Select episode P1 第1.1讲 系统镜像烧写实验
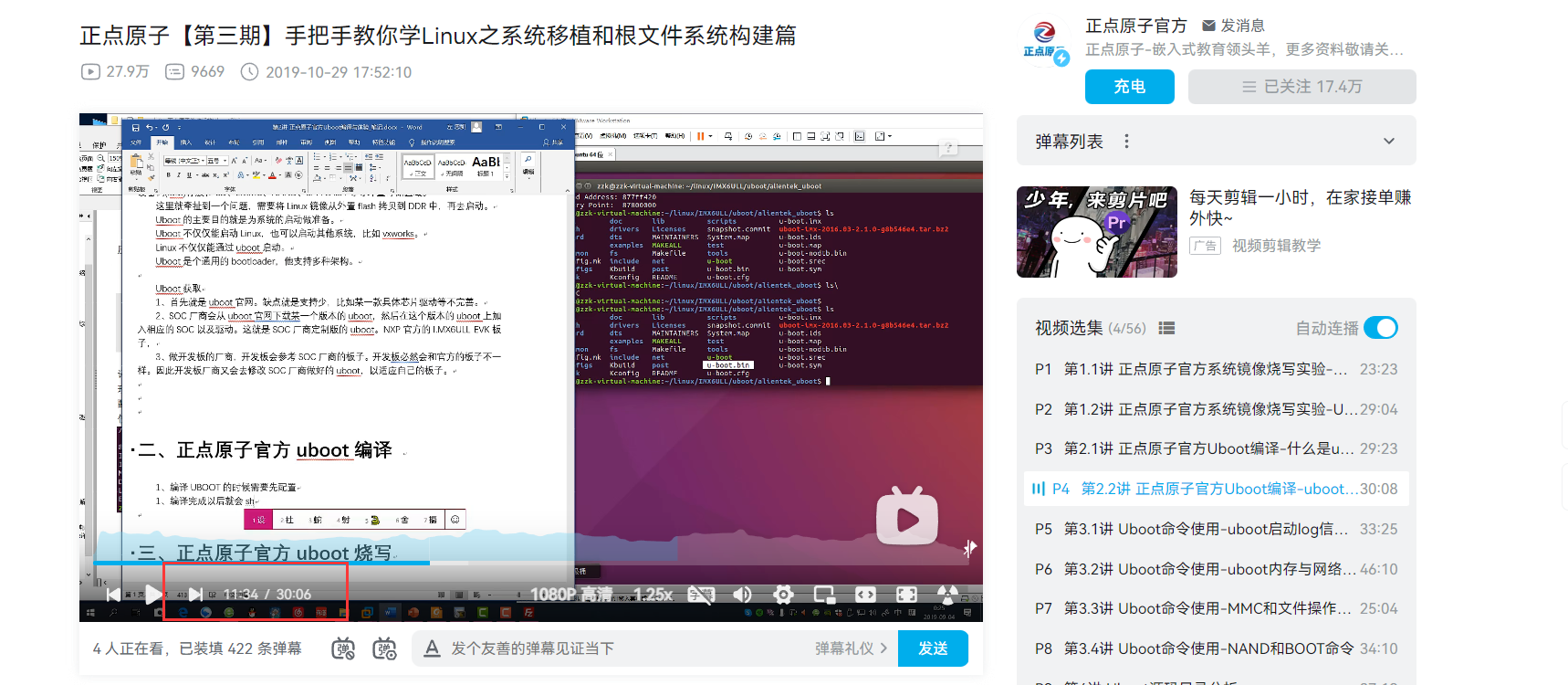This screenshot has height=685, width=1568. tap(1217, 369)
